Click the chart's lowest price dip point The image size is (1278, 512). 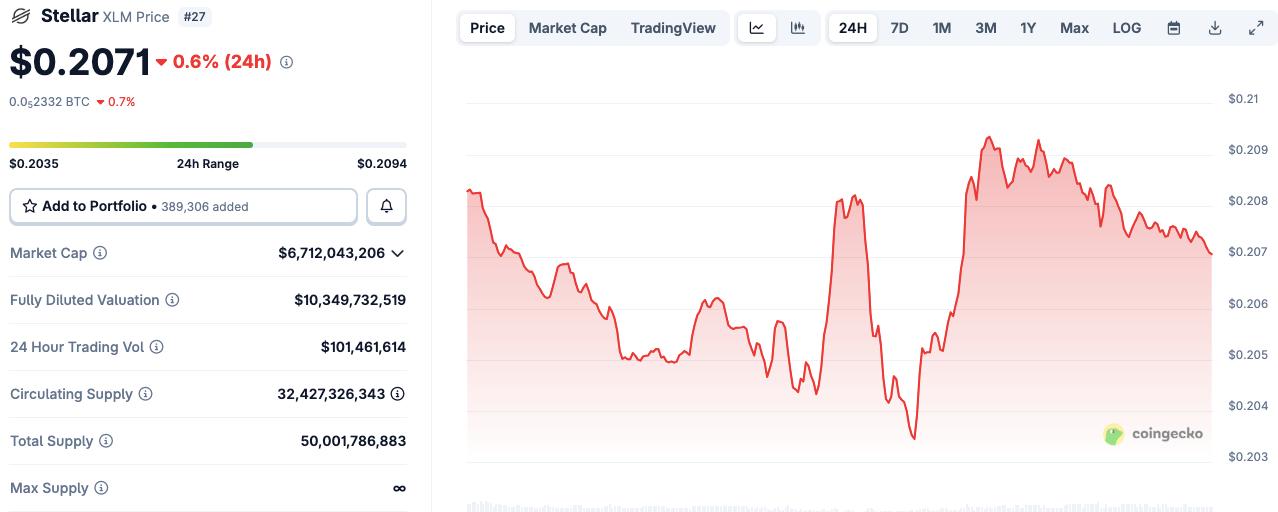[x=913, y=438]
